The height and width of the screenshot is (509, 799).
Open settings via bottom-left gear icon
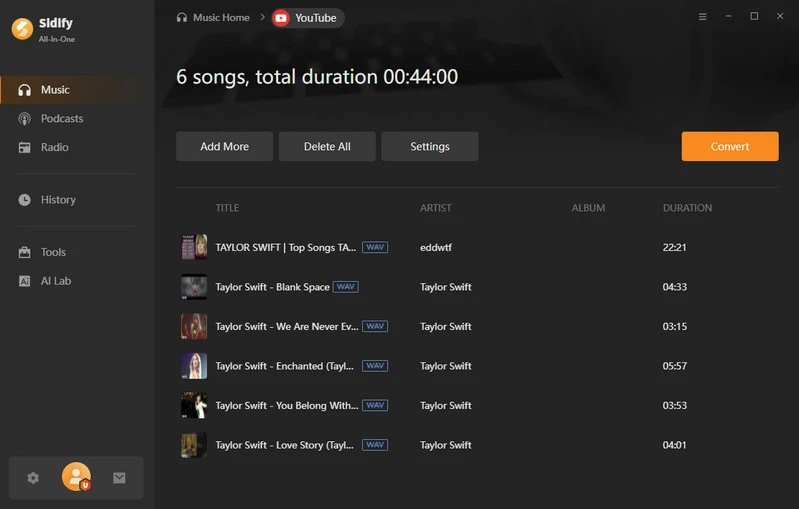[x=33, y=478]
